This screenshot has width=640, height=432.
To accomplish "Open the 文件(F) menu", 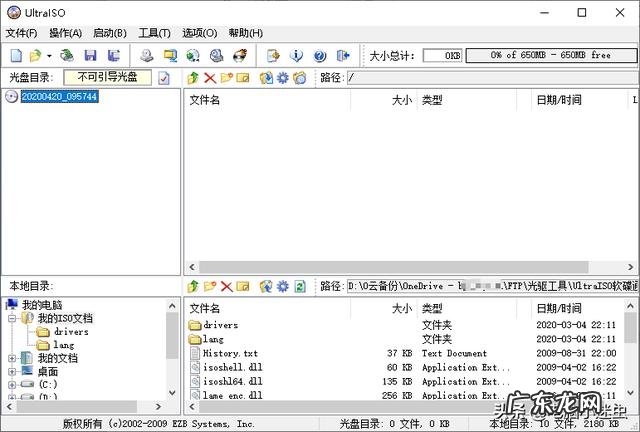I will coord(21,33).
